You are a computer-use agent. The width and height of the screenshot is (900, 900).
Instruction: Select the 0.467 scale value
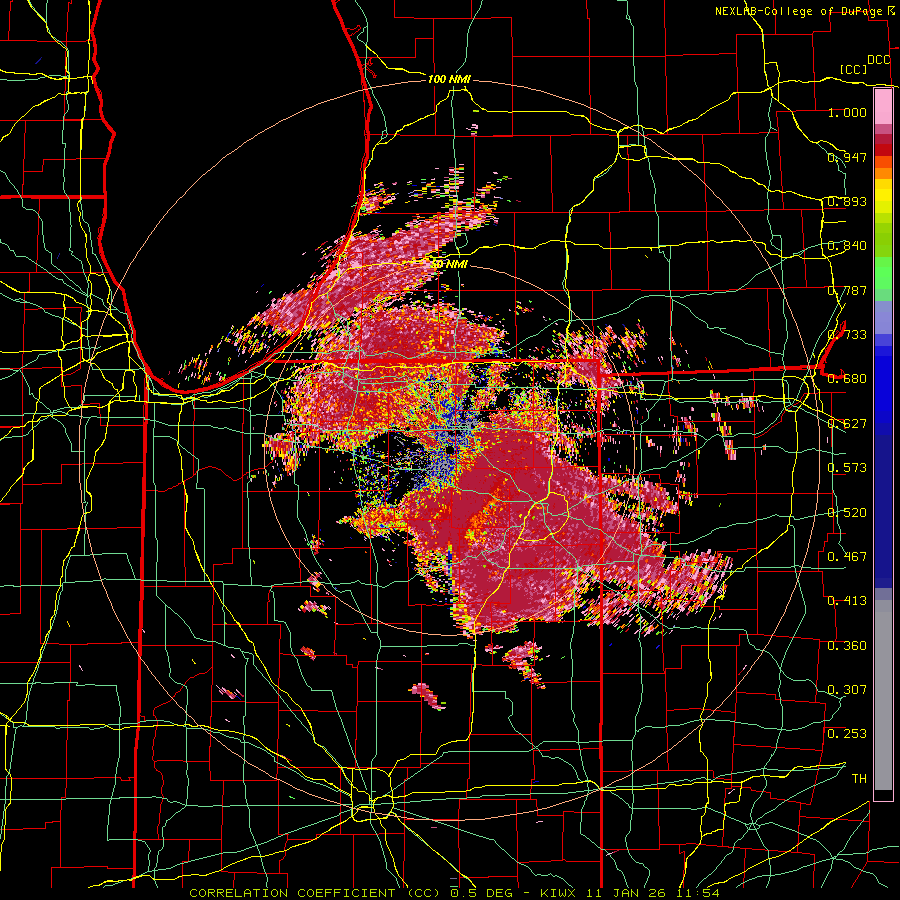pyautogui.click(x=847, y=556)
